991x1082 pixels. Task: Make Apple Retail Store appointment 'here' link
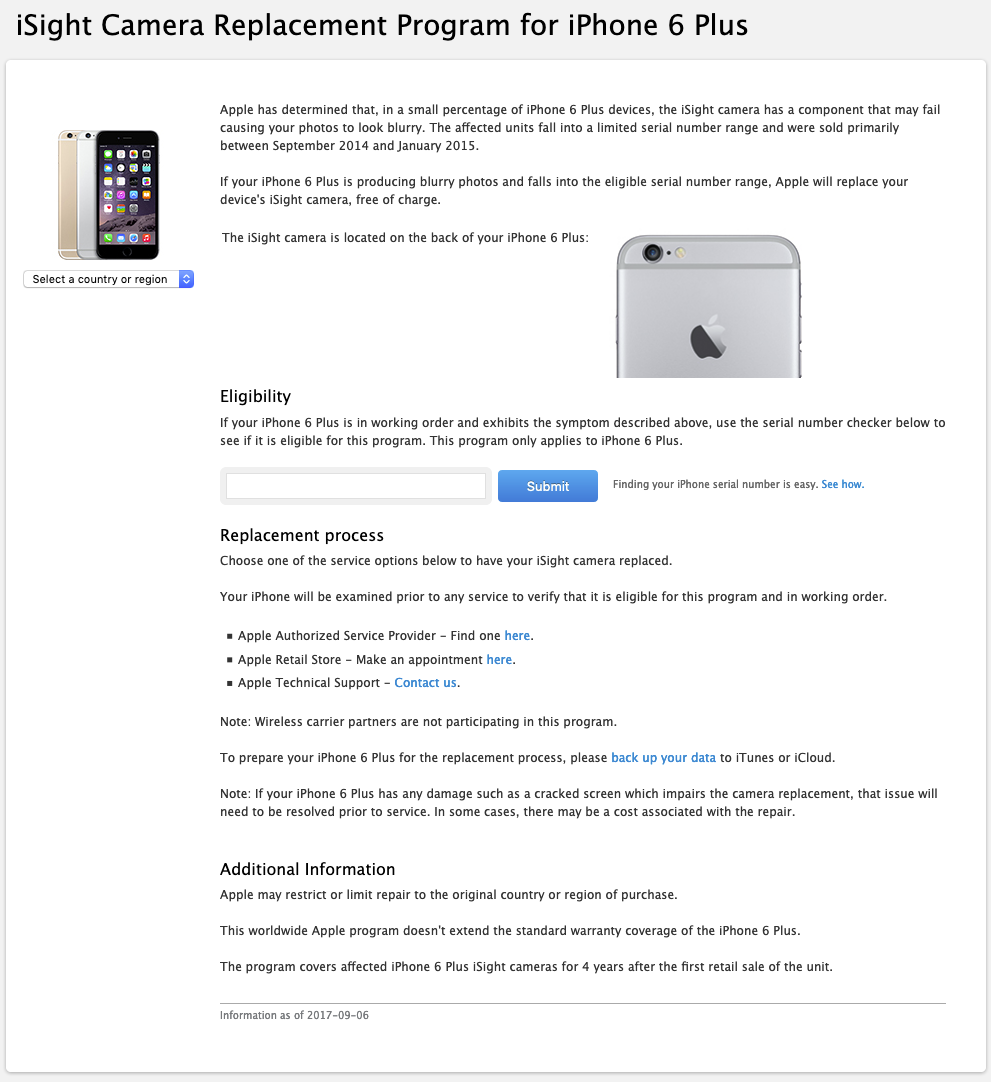click(x=499, y=660)
